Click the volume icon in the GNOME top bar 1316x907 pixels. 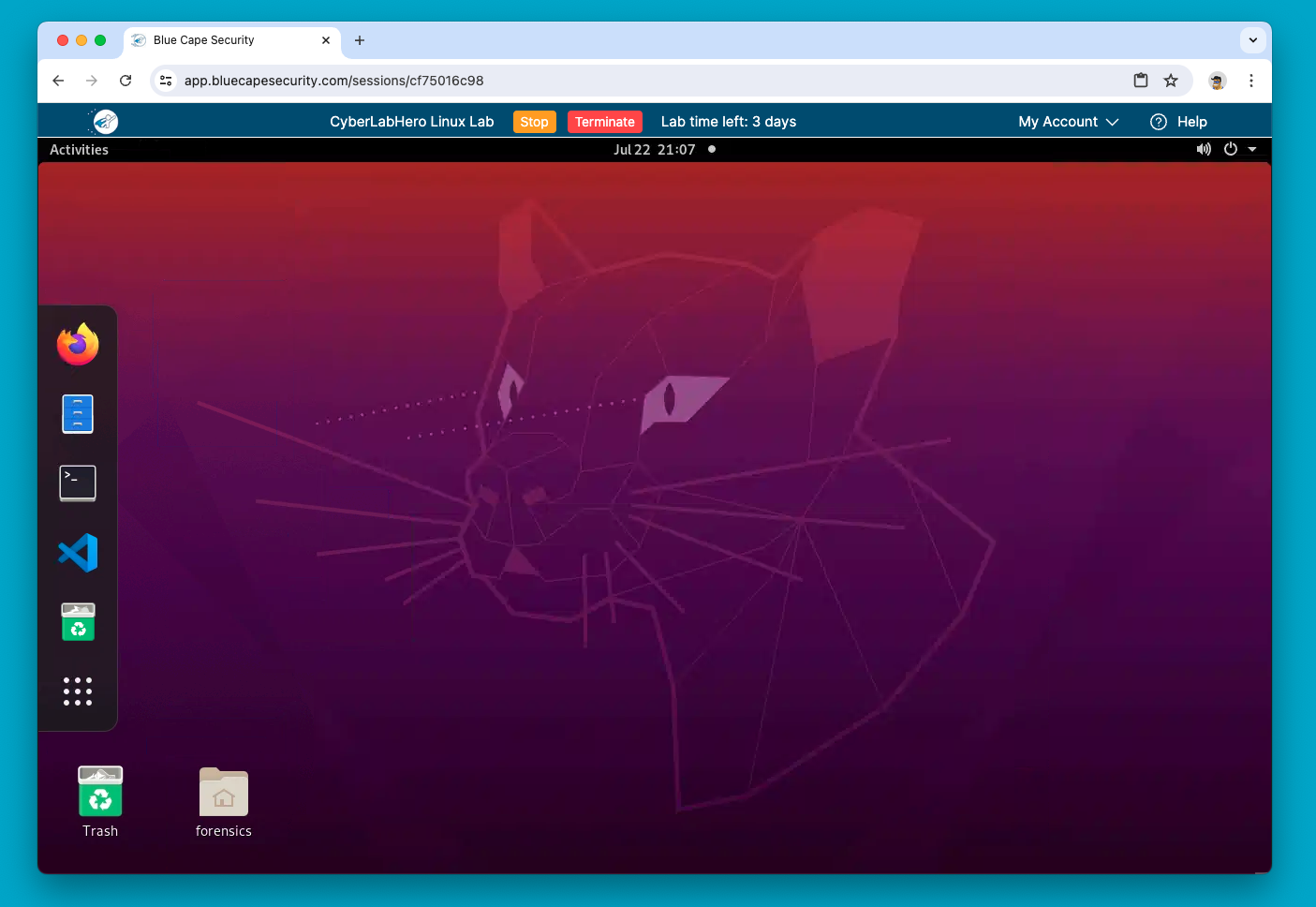(1204, 149)
